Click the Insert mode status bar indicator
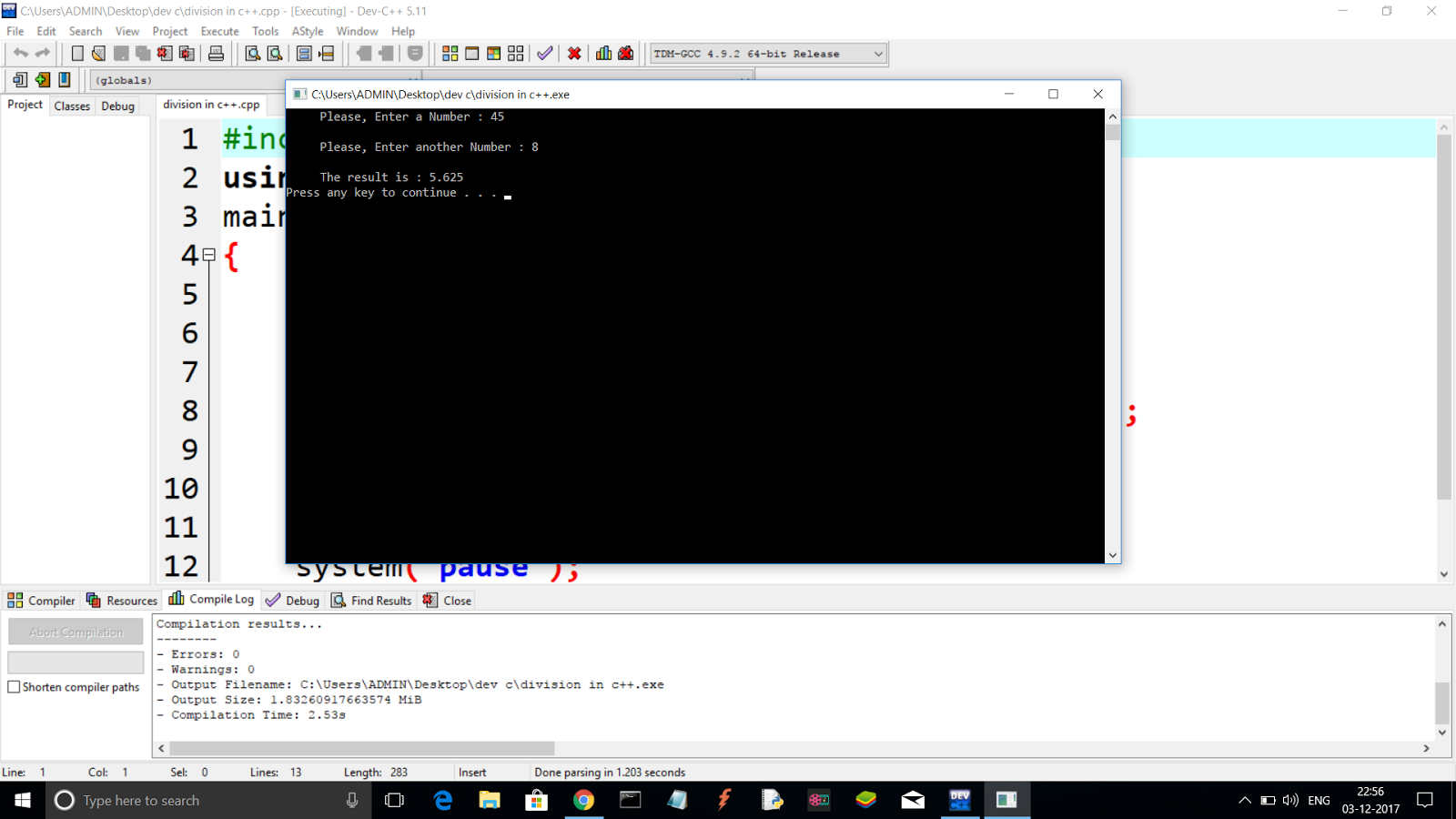 [472, 773]
